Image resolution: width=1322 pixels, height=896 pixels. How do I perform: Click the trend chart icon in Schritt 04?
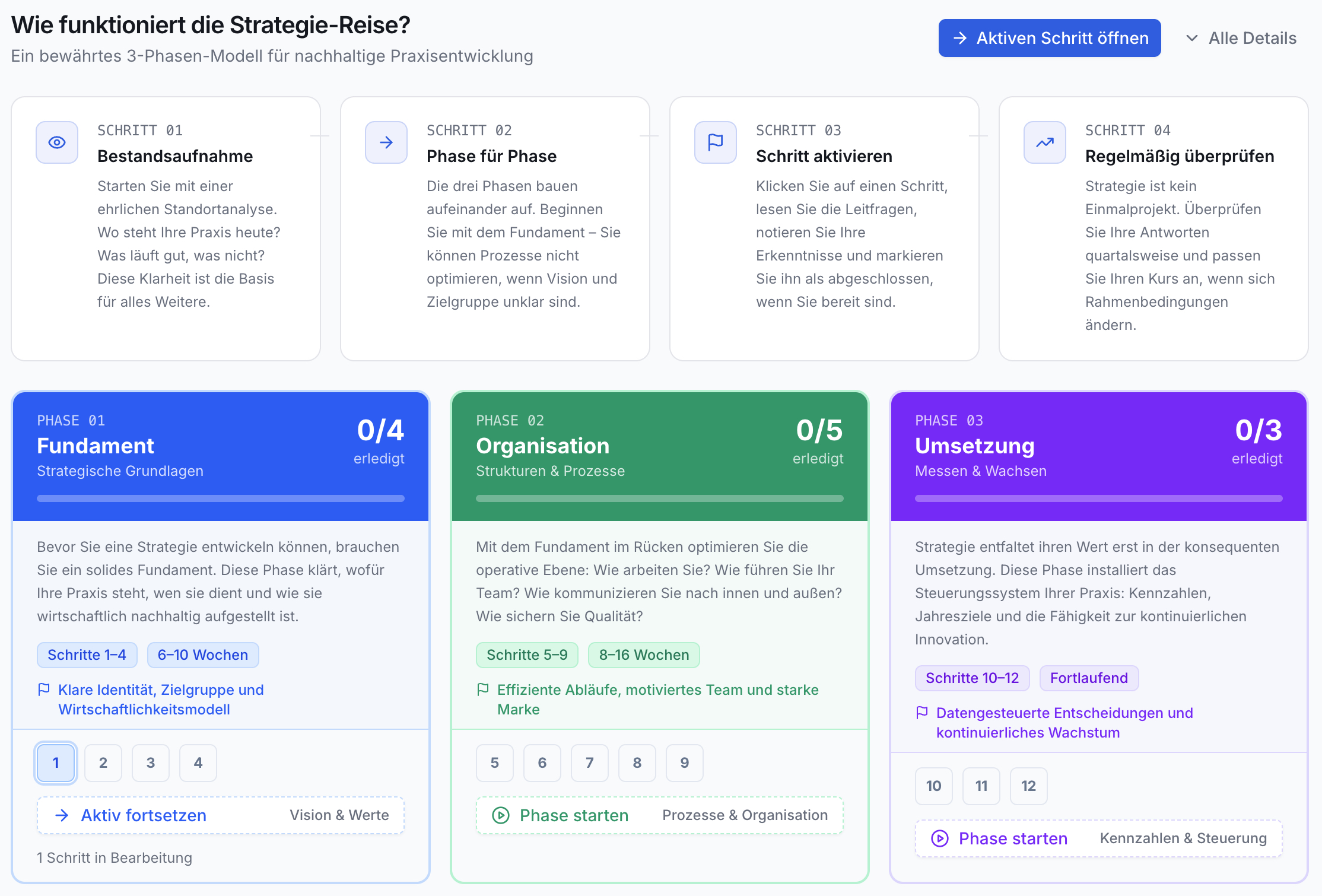[x=1045, y=142]
